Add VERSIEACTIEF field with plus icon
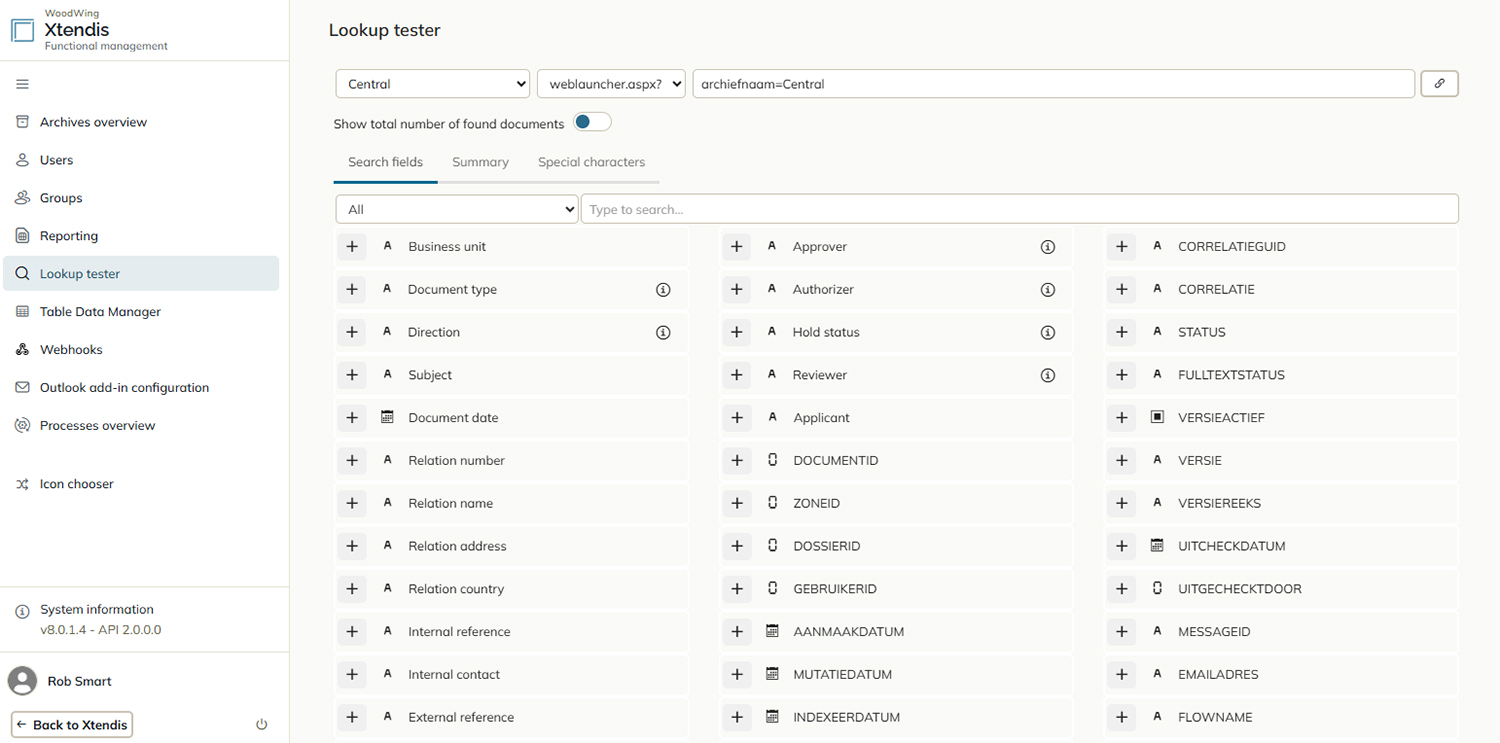 click(1122, 418)
